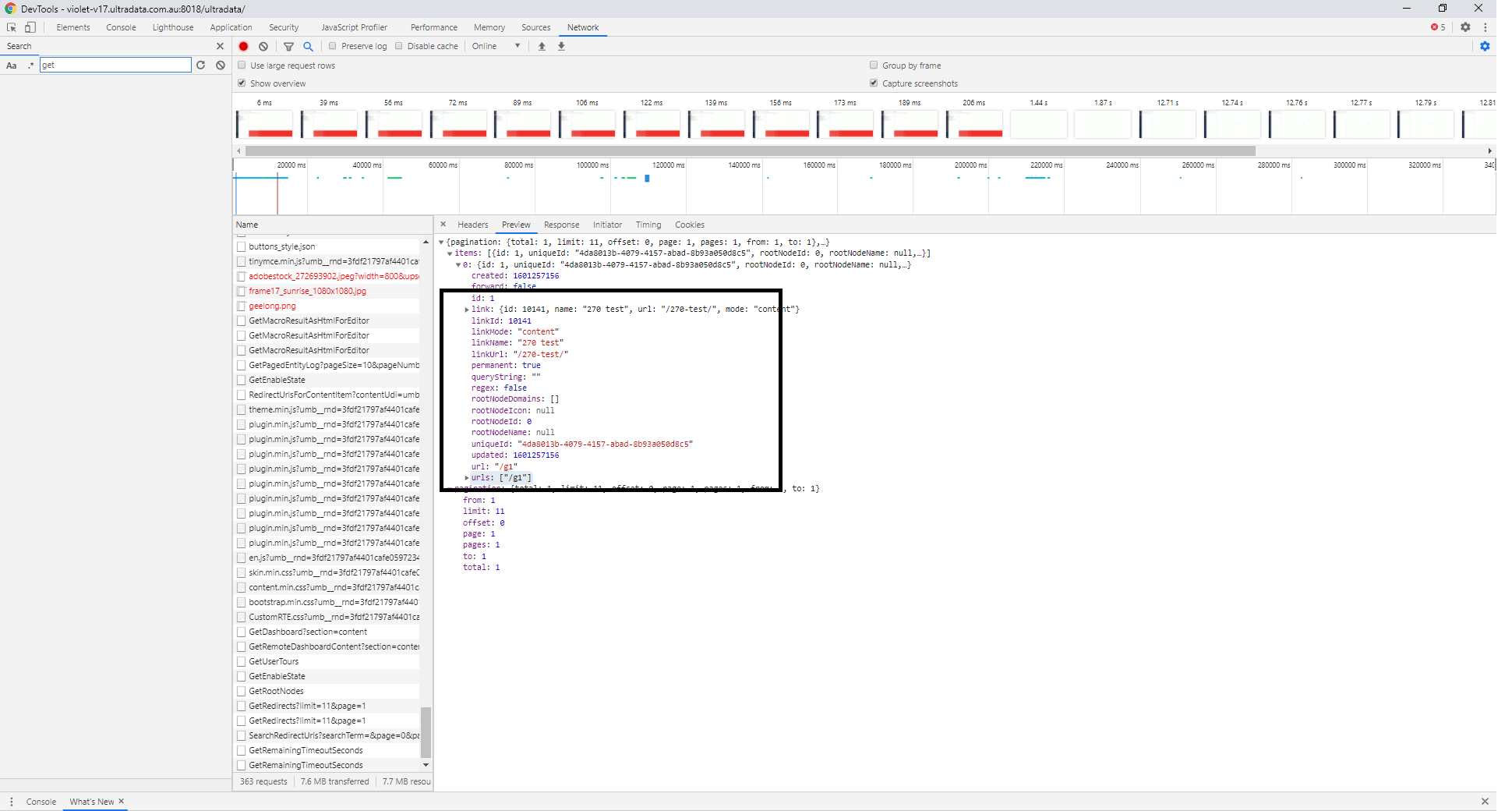The height and width of the screenshot is (811, 1512).
Task: Toggle device toolbar icon
Action: pyautogui.click(x=30, y=27)
